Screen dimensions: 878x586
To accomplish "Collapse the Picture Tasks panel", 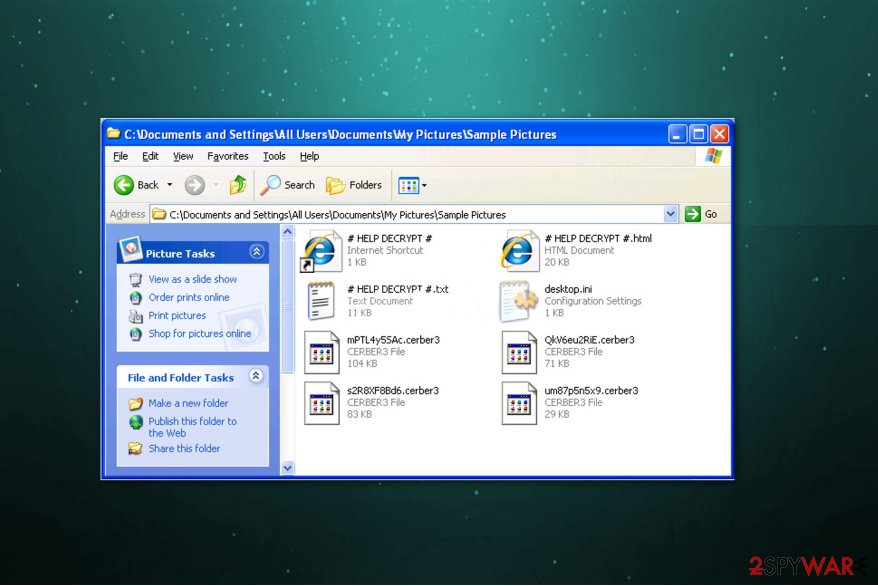I will [256, 252].
